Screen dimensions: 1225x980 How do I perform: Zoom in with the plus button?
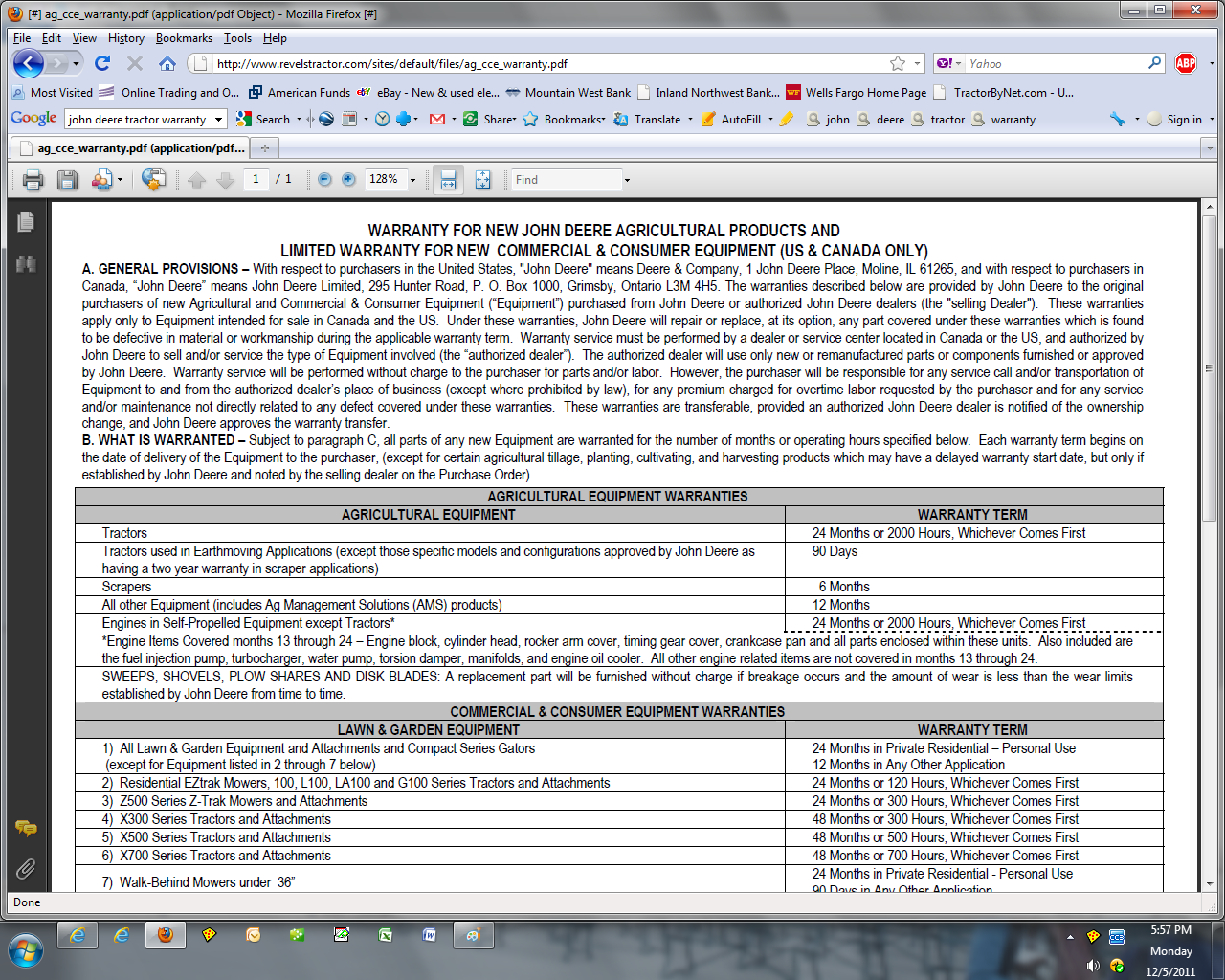coord(348,180)
